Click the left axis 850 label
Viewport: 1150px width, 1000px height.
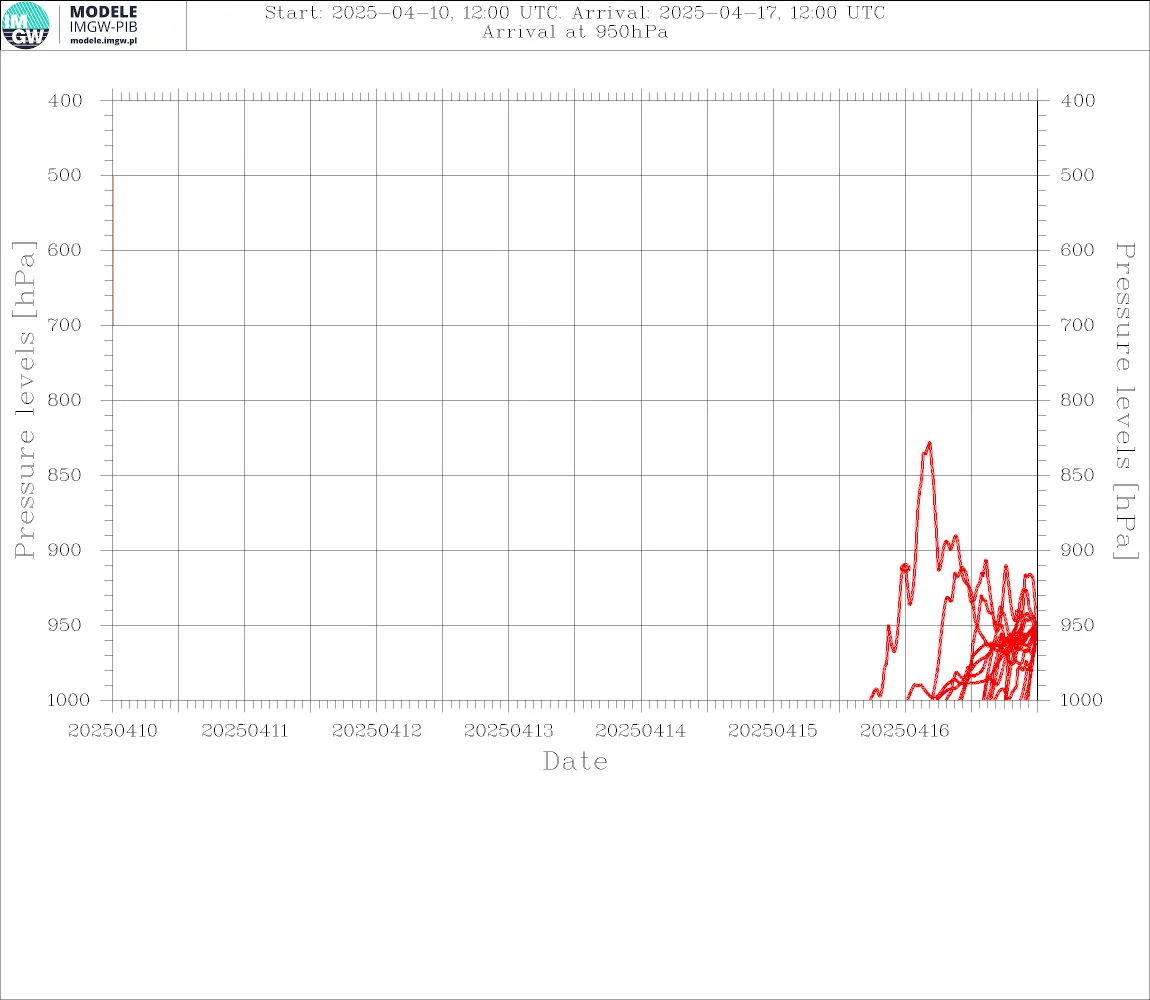click(x=65, y=475)
